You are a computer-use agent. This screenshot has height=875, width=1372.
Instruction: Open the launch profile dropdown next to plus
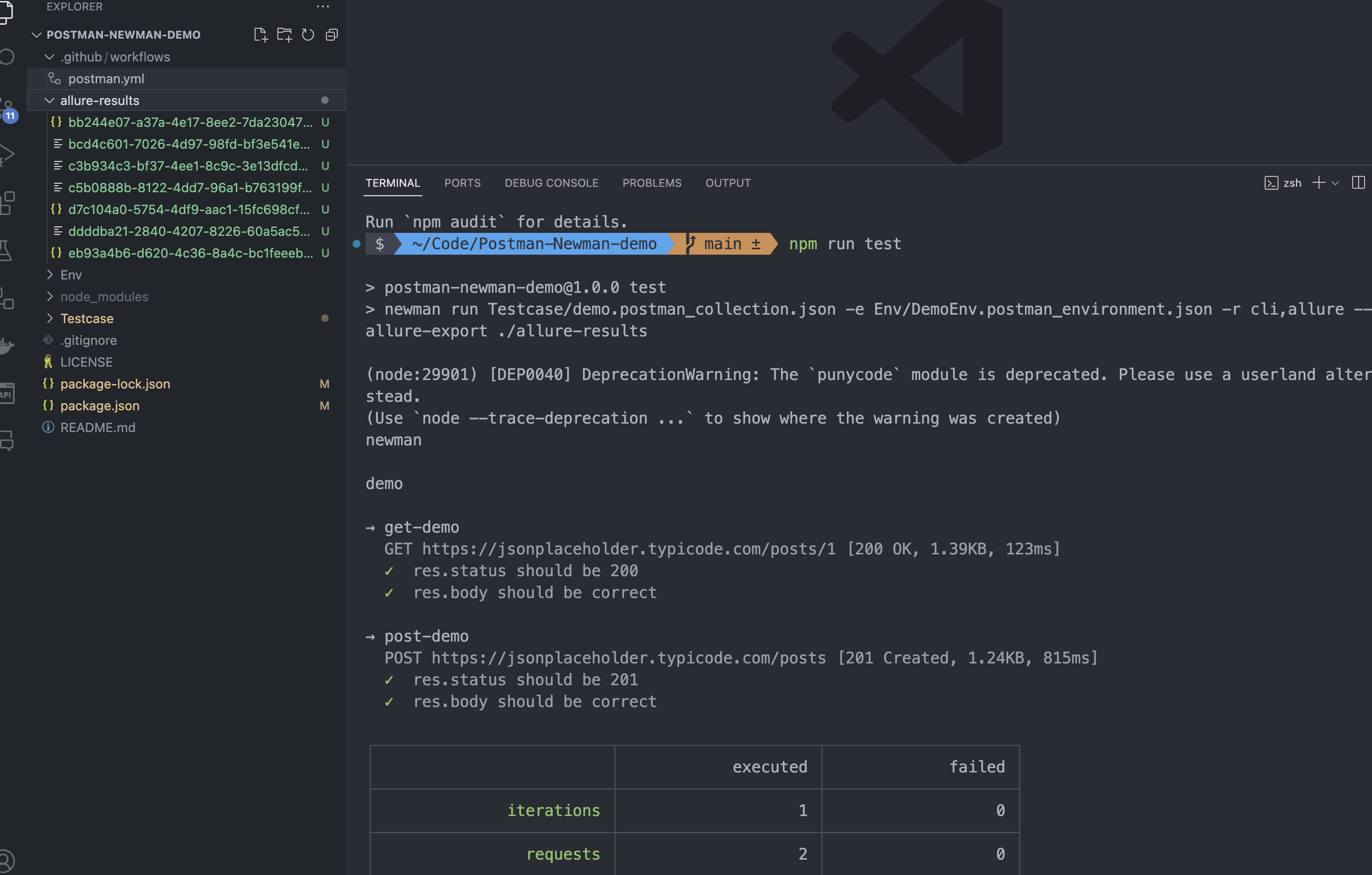point(1335,183)
